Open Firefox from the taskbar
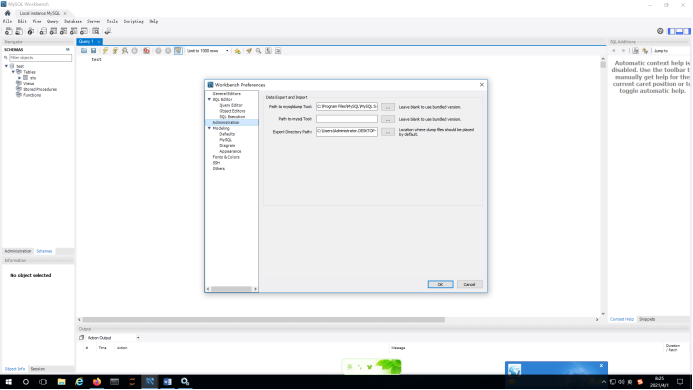 coord(97,382)
